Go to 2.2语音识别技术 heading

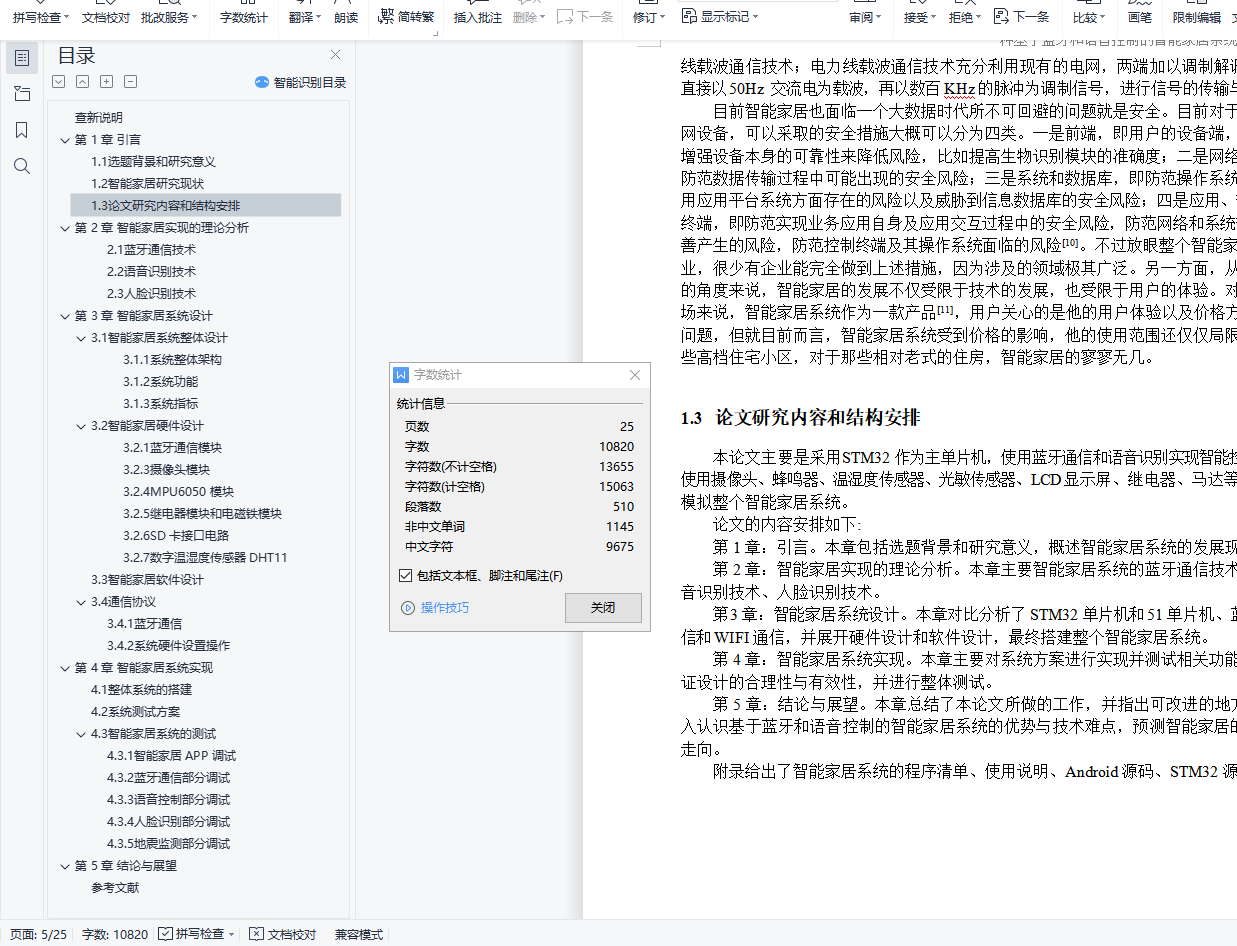coord(151,272)
